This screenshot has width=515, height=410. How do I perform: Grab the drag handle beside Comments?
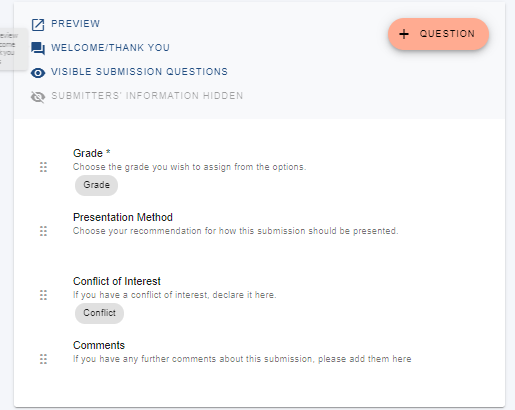click(43, 359)
